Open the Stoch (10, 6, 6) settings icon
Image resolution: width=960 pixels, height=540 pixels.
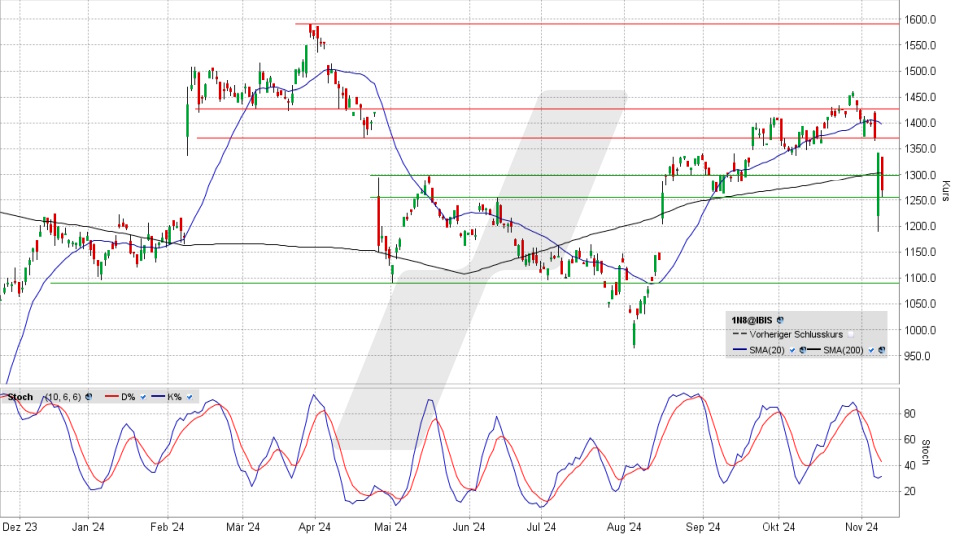pos(88,397)
